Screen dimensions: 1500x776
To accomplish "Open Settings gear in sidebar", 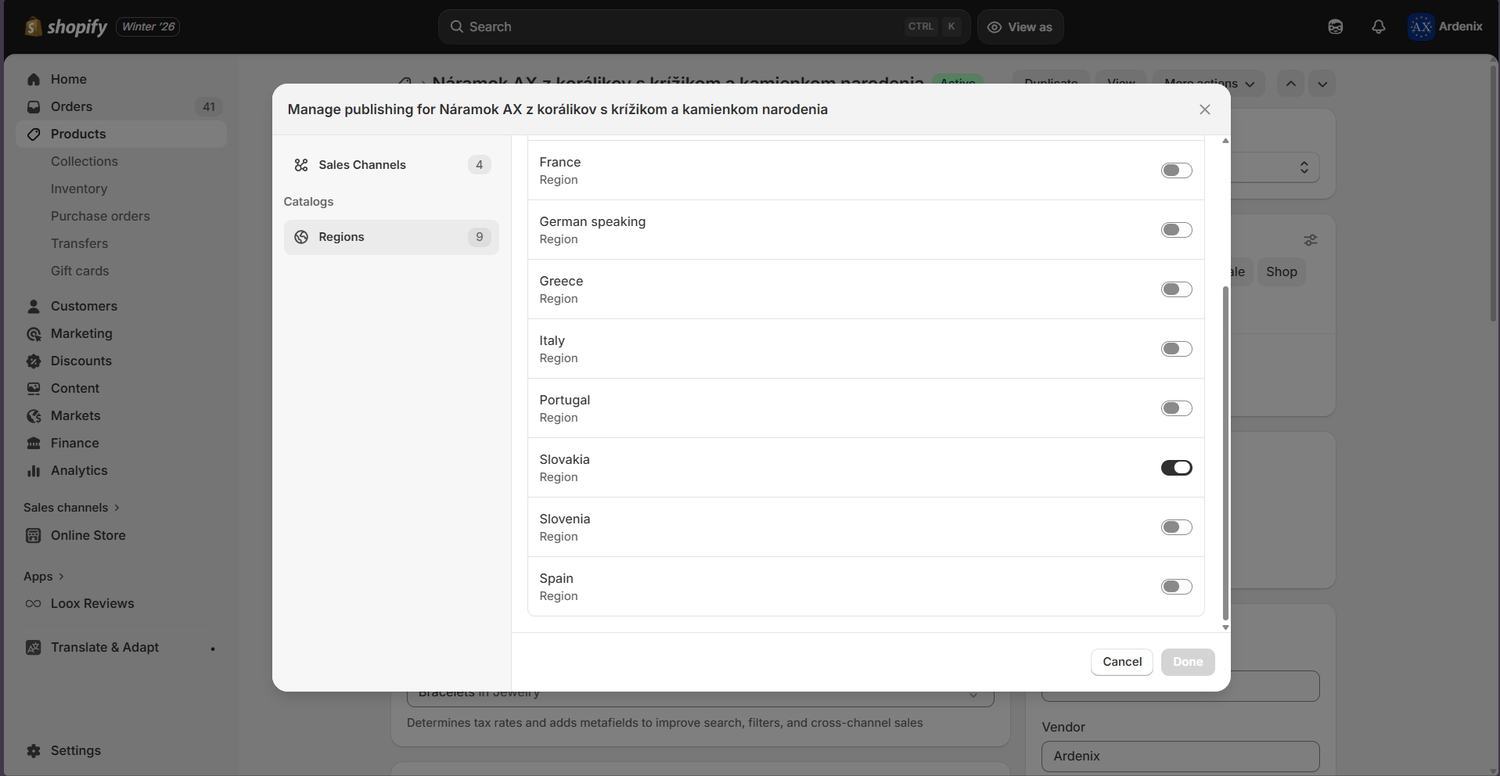I will click(x=34, y=750).
